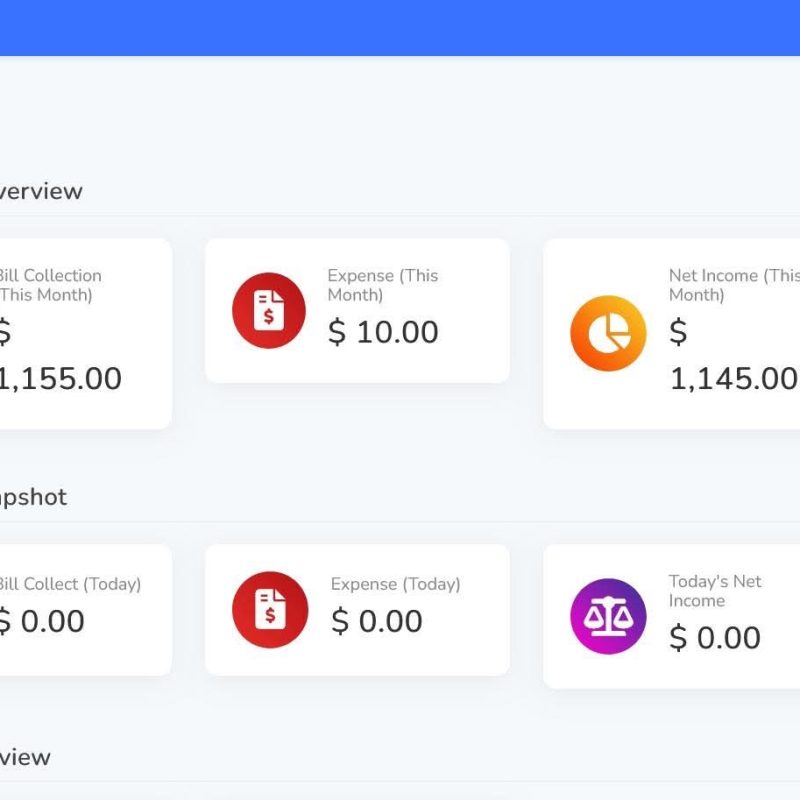Tap the Expense (Today) dollar receipt badge

click(x=268, y=610)
